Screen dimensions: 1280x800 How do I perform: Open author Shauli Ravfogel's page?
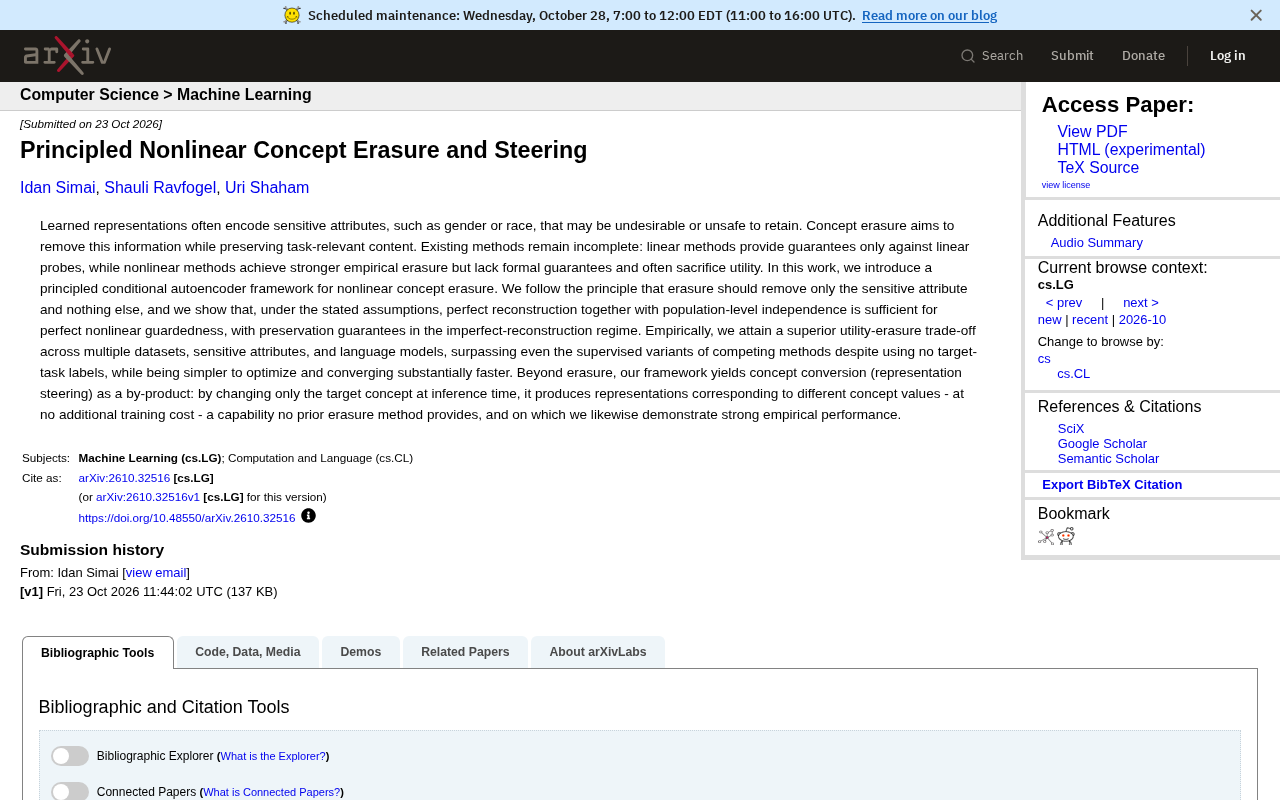pos(160,188)
